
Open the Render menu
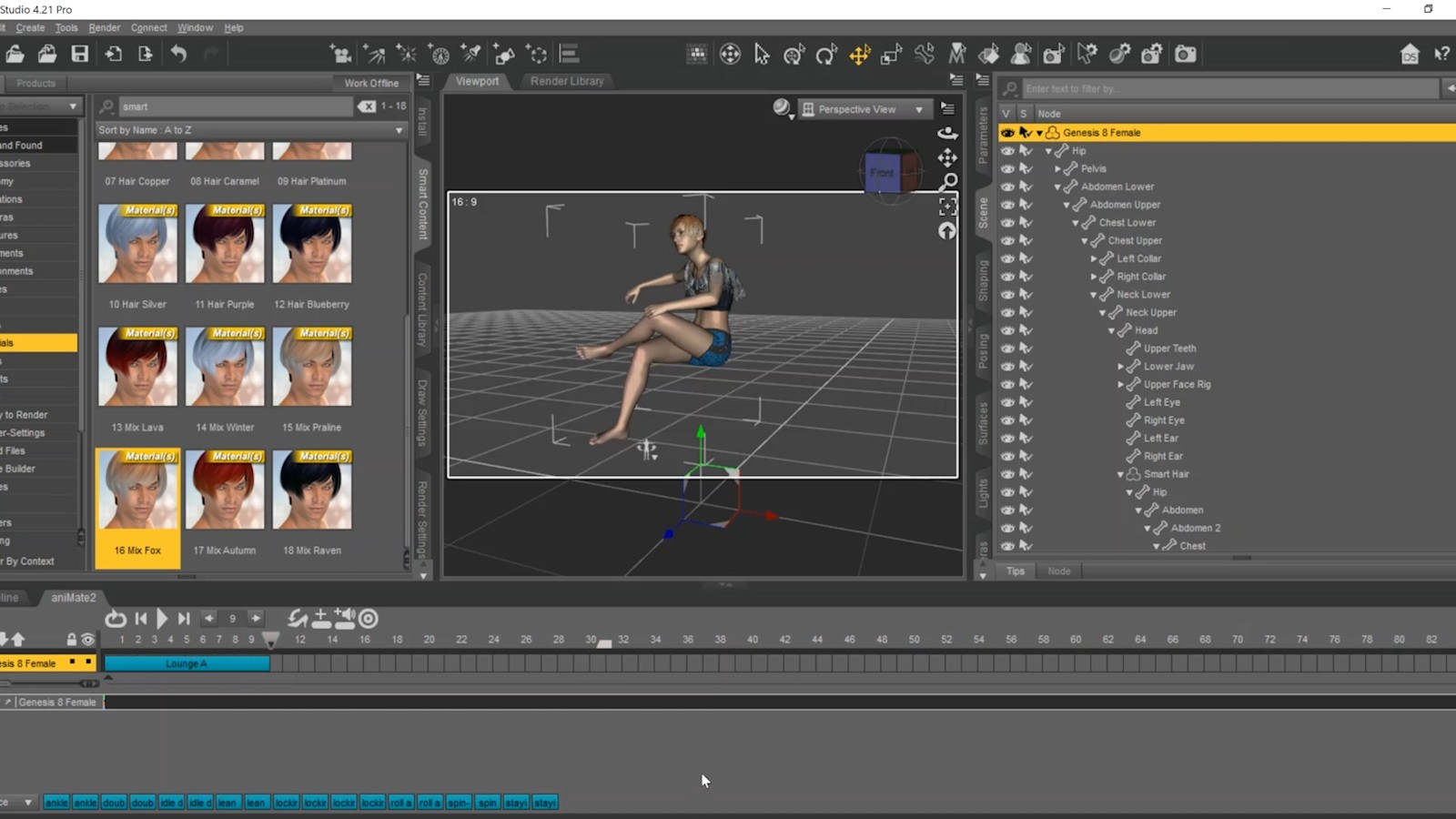104,27
